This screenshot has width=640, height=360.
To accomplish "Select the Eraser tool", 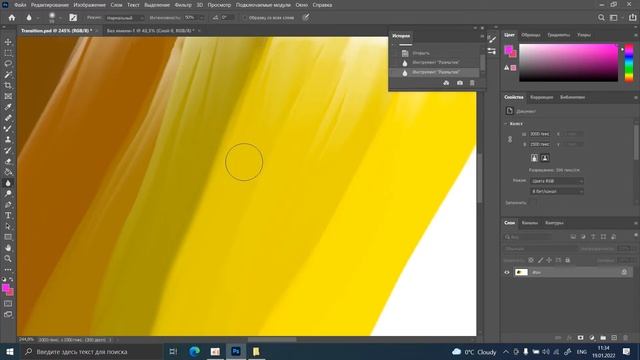I will [x=8, y=161].
